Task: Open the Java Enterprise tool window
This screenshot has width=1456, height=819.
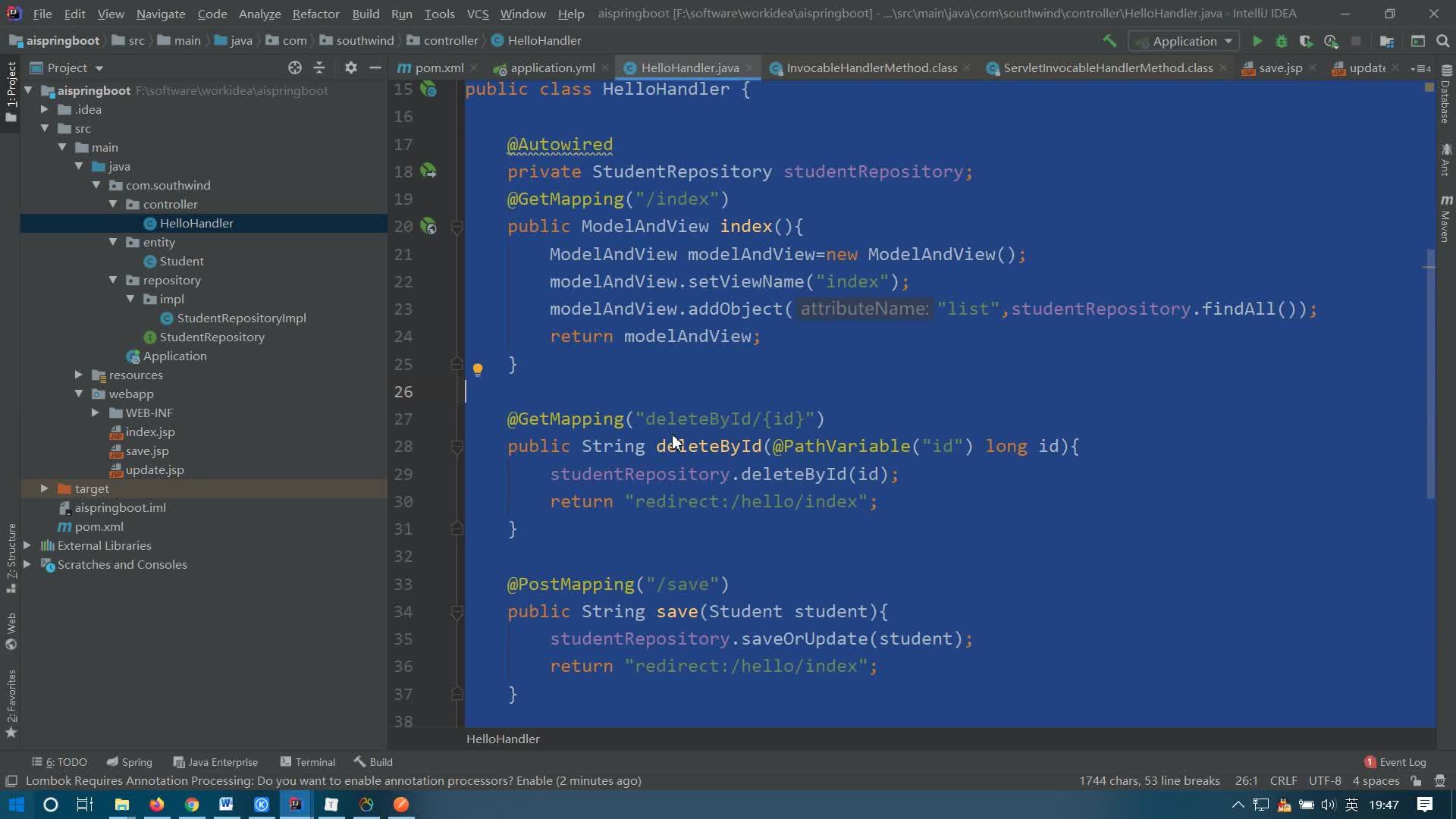Action: pos(215,762)
